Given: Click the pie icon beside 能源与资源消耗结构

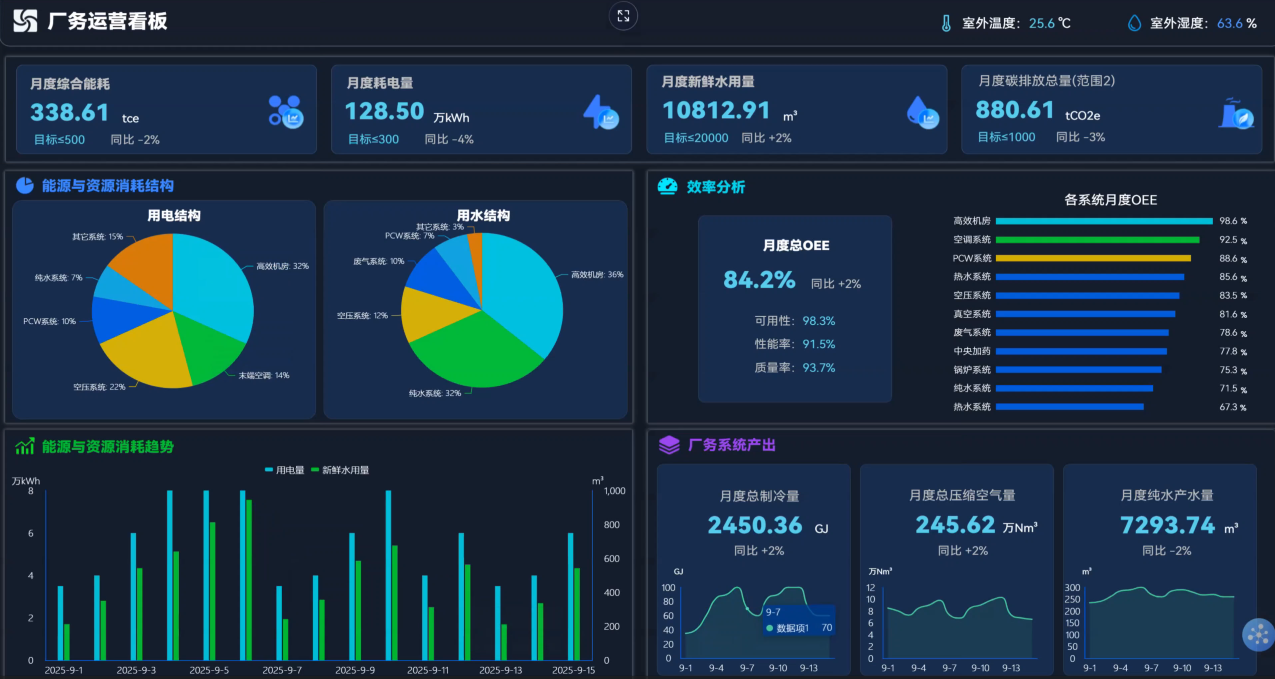Looking at the screenshot, I should pos(24,185).
